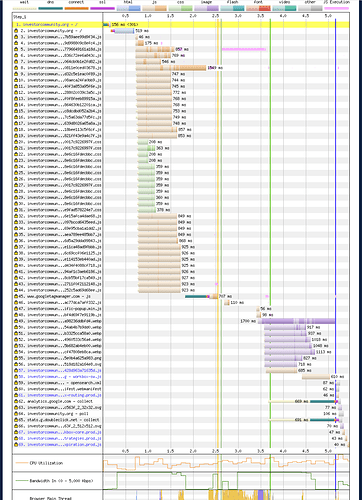Screen dimensions: 362x500
Task: Click the pink JS execution bar on row 5
Action: [244, 49]
